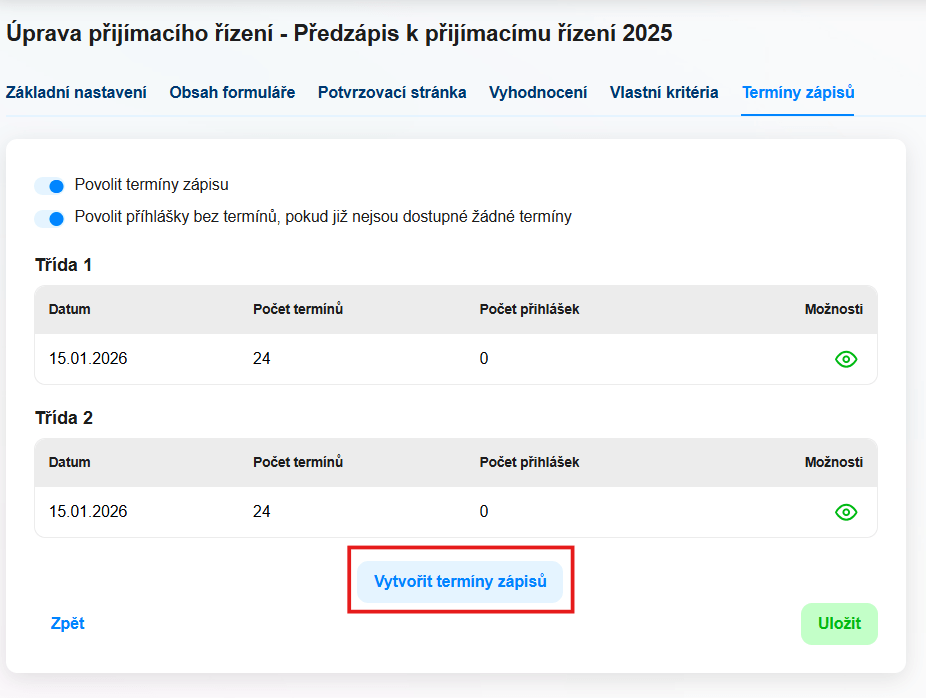View details for Třída 1 date row

tap(846, 359)
